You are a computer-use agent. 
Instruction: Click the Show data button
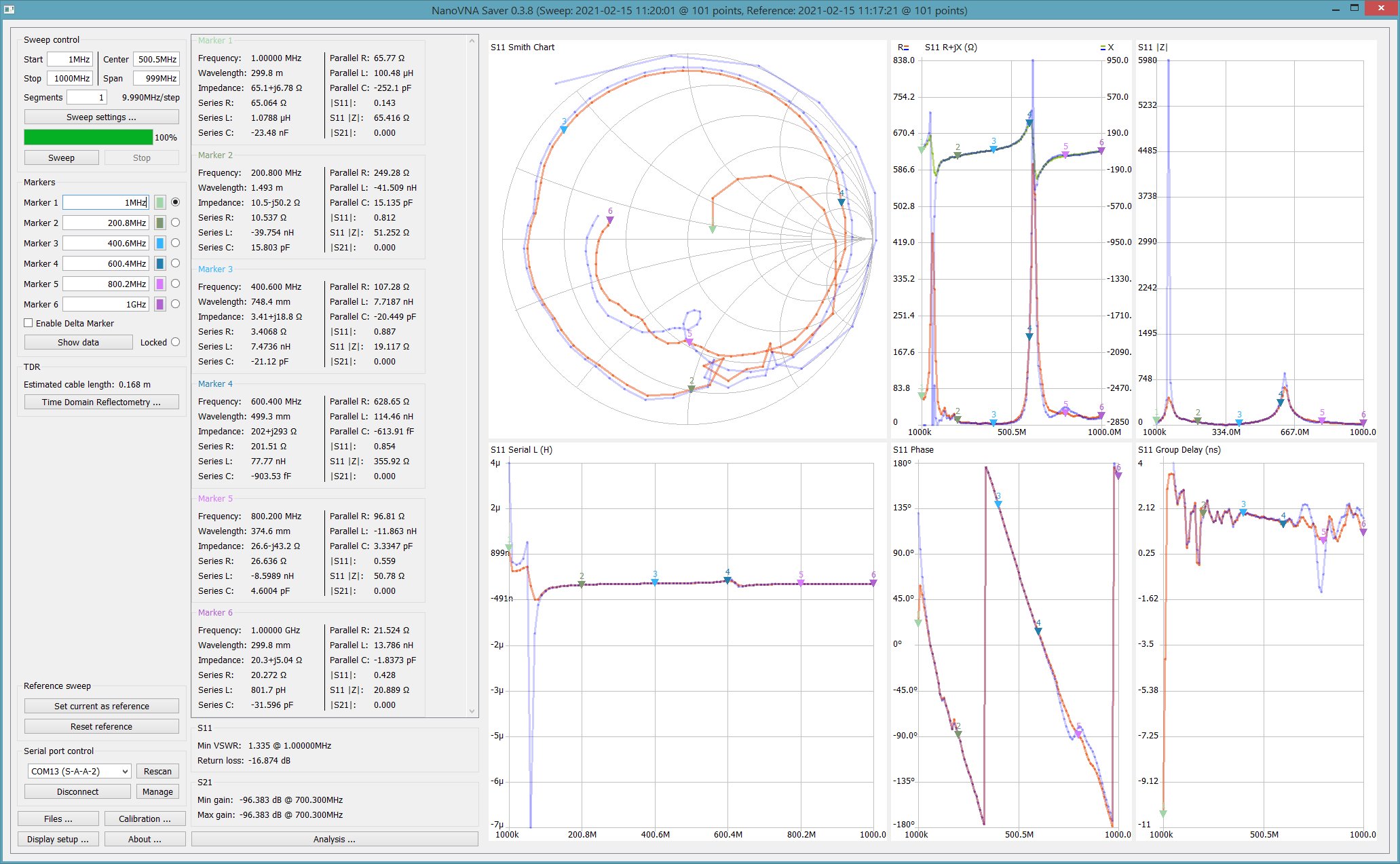(78, 342)
